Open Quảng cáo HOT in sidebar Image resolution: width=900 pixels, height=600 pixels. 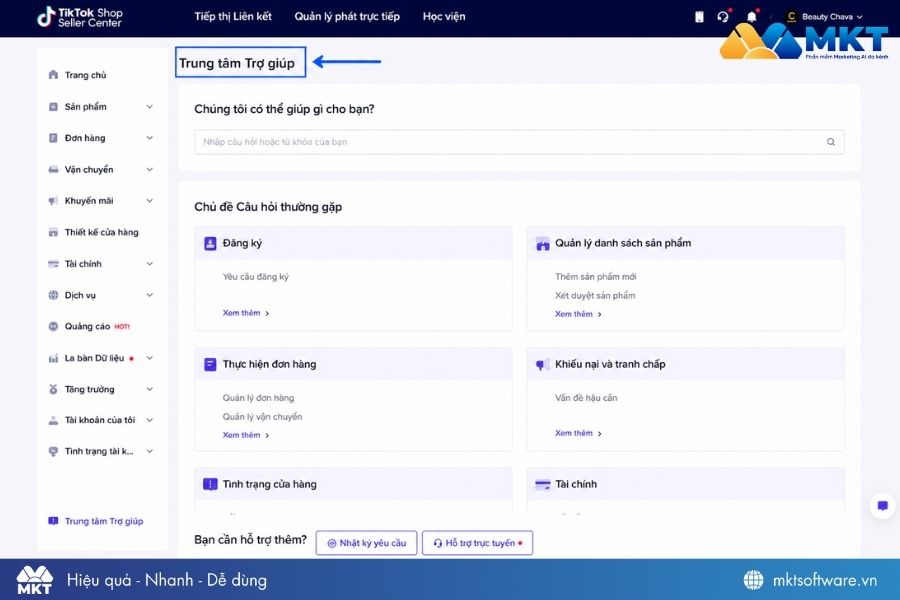98,326
